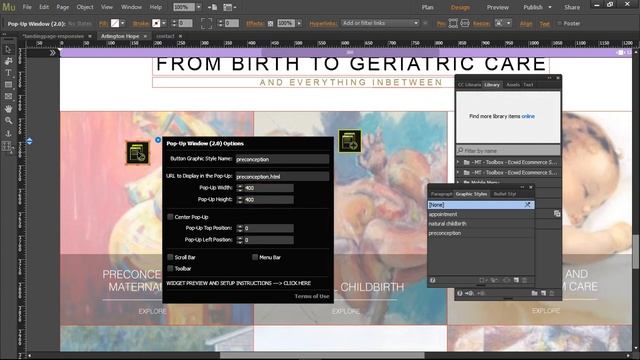Switch to Plan mode
Screen dimensions: 640x360
tap(427, 7)
